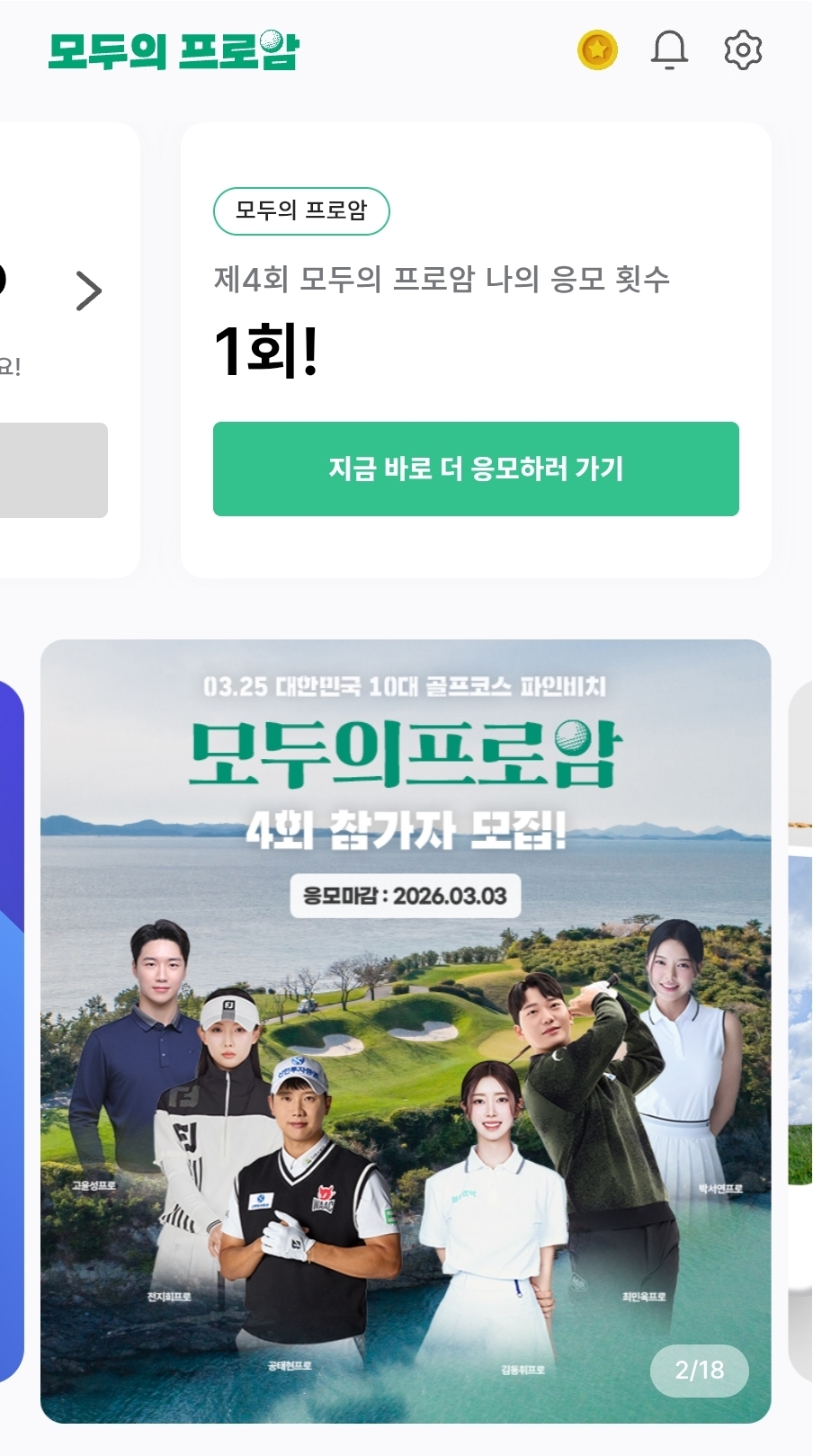Screen dimensions: 813x1456
Task: Tap 지금 바로 더 응모하러 가기 button
Action: pos(476,469)
